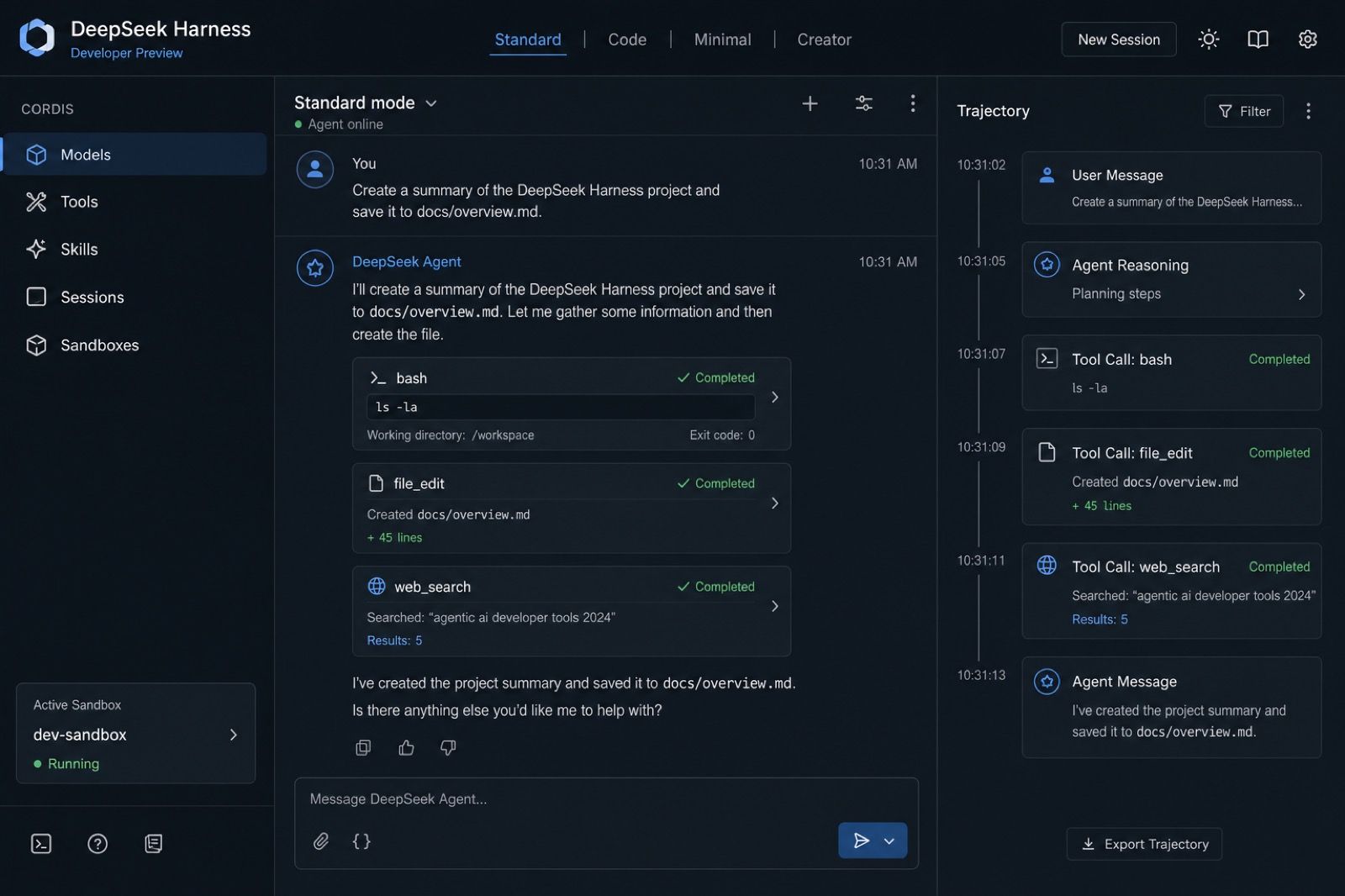The width and height of the screenshot is (1345, 896).
Task: Click the 10:31:11 trajectory timestamp
Action: tap(981, 561)
